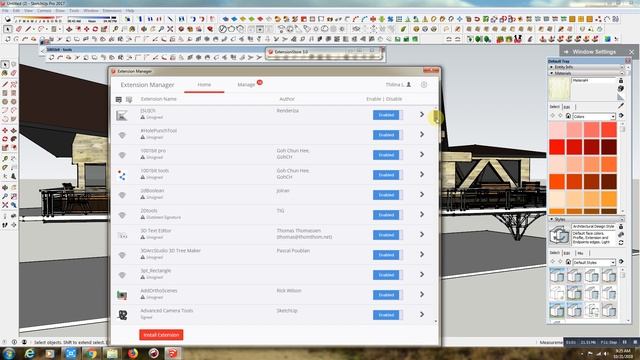
Task: Select the left toolbar arrow Select tool
Action: click(5, 64)
